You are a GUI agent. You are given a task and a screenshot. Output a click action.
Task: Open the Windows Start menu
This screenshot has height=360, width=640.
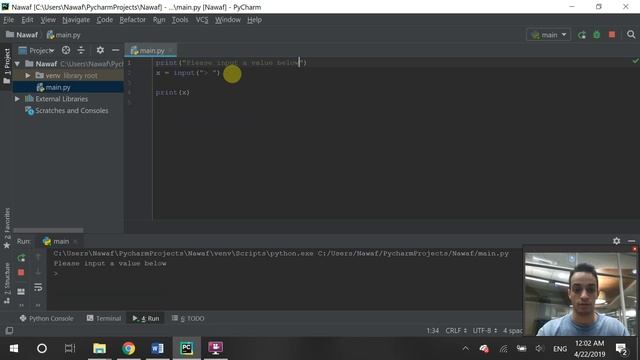(x=14, y=349)
